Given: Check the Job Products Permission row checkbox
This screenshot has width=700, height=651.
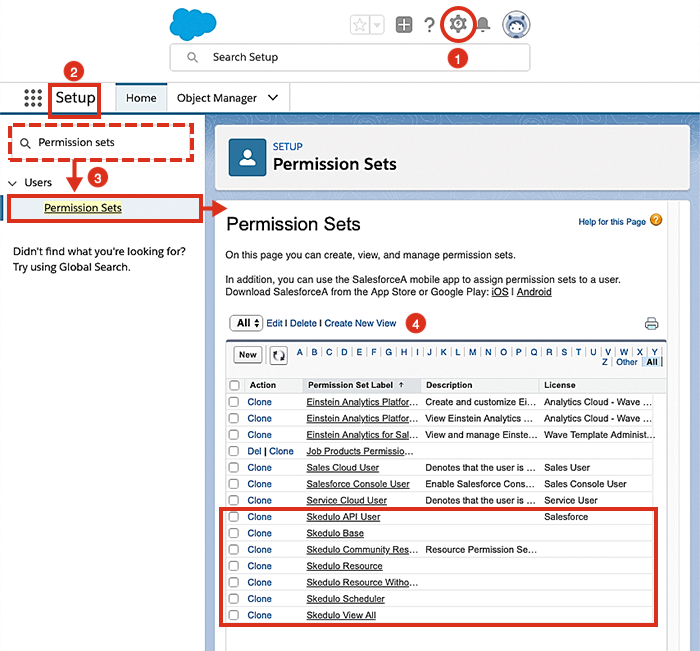Looking at the screenshot, I should 233,451.
